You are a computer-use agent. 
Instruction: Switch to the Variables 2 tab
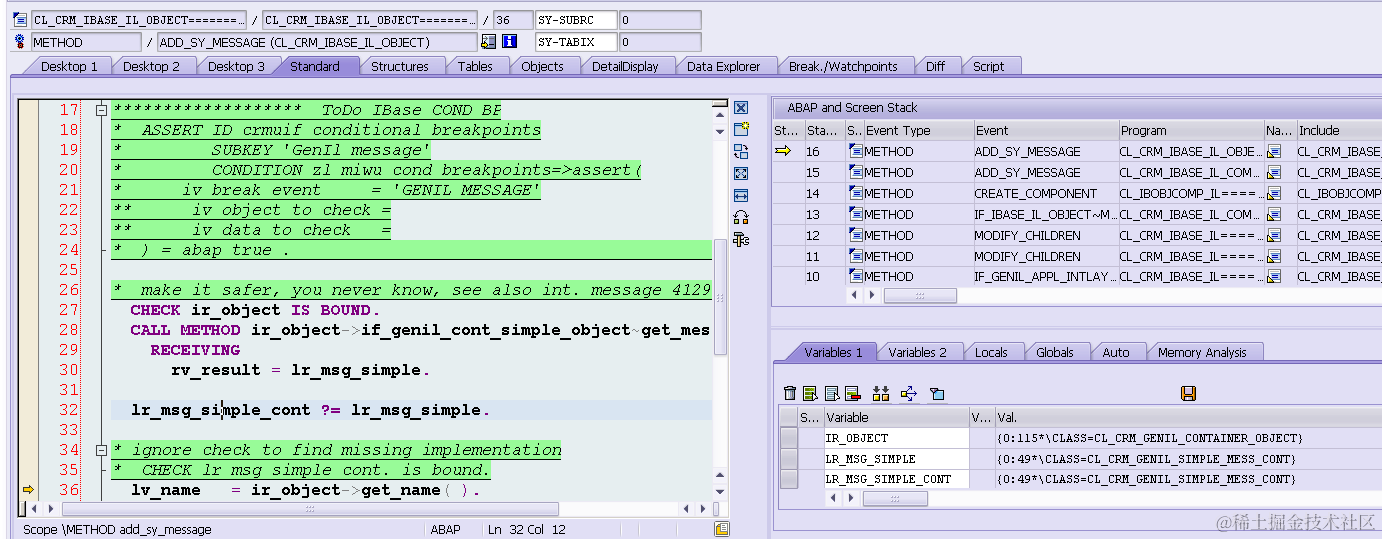(x=917, y=352)
